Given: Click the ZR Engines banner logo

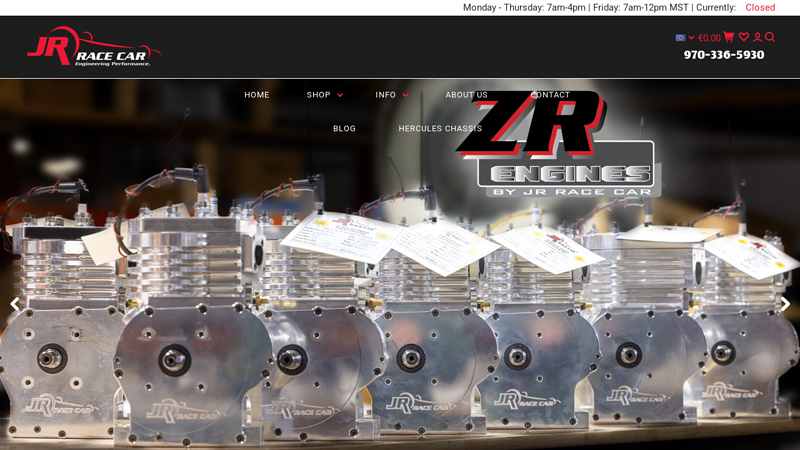Looking at the screenshot, I should point(559,145).
